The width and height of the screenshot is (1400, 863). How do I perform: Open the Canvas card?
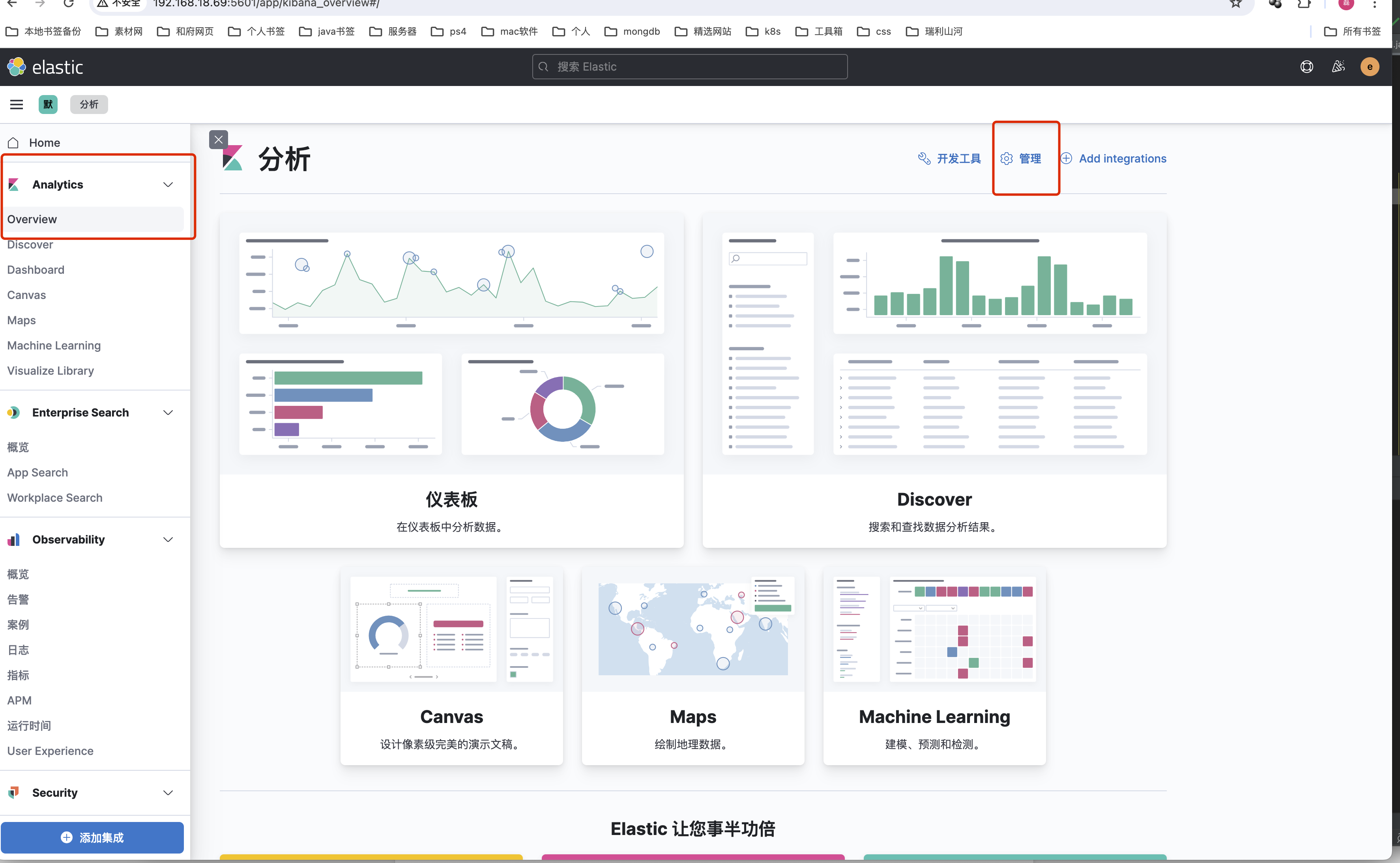click(451, 665)
